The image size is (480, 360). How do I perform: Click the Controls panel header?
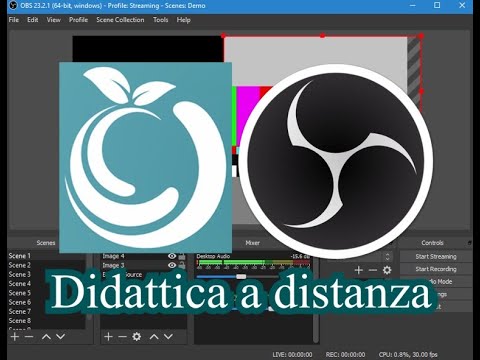432,243
